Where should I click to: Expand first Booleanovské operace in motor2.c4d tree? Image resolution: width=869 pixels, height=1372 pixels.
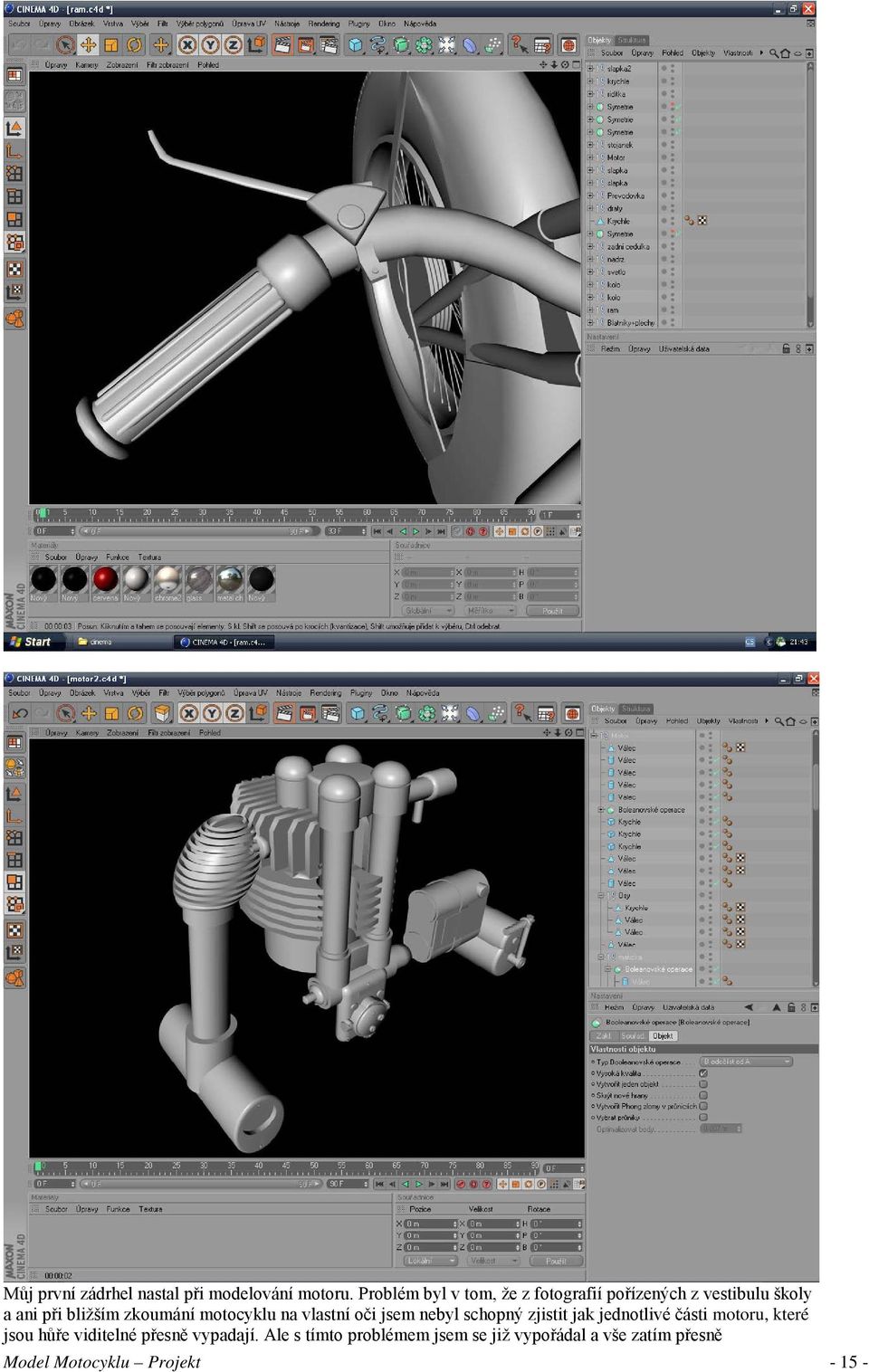point(601,809)
